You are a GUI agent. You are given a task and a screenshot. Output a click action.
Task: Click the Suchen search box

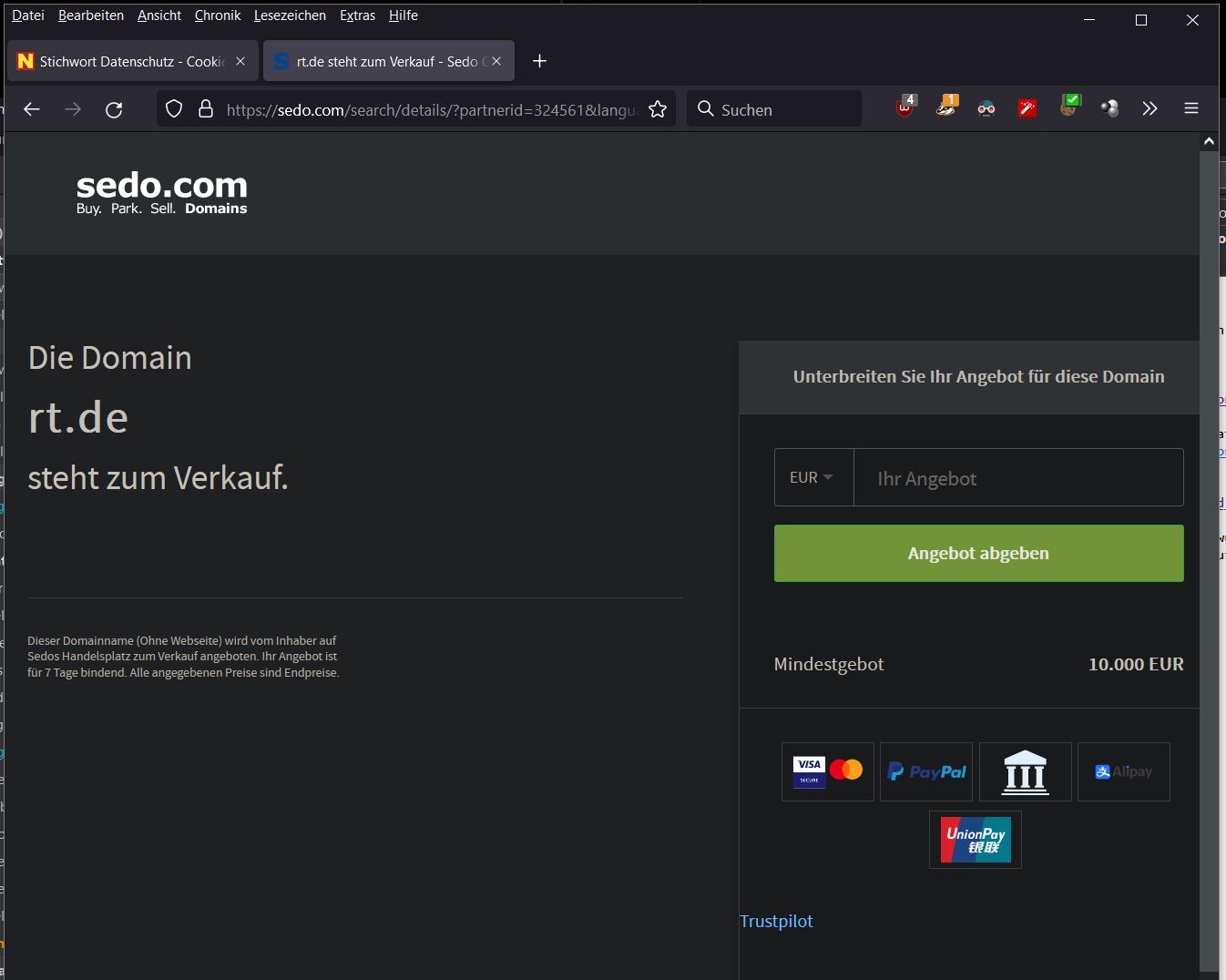[x=774, y=109]
